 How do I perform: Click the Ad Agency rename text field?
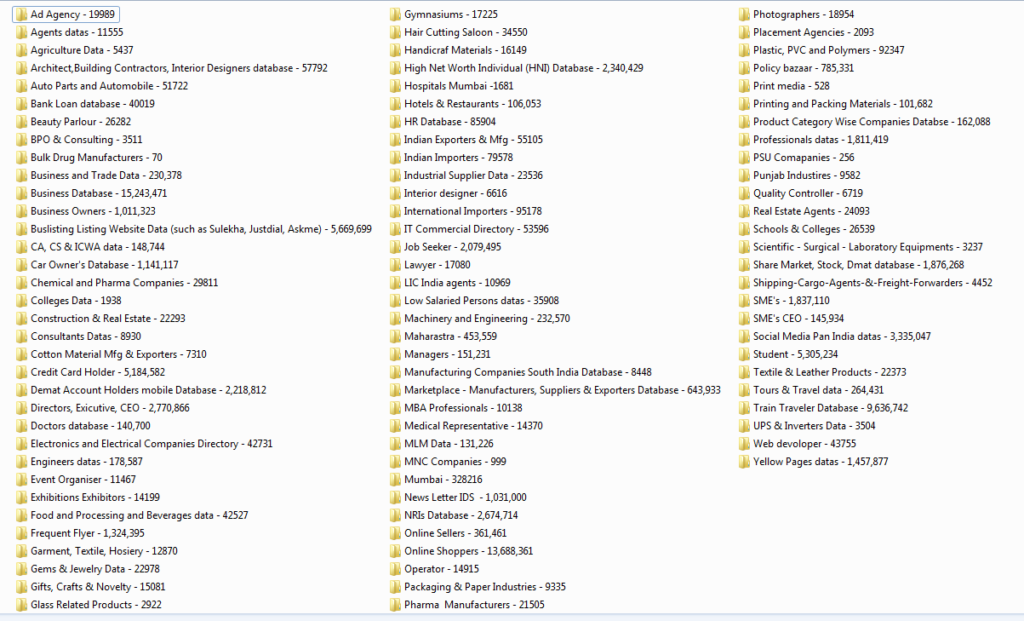tap(66, 14)
